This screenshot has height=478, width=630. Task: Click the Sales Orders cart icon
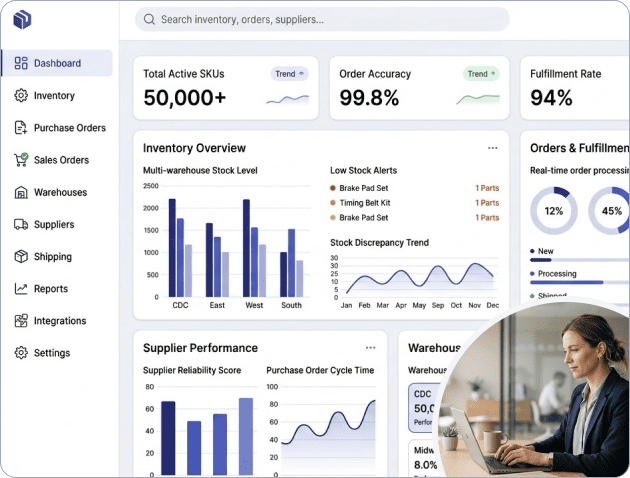[x=21, y=160]
